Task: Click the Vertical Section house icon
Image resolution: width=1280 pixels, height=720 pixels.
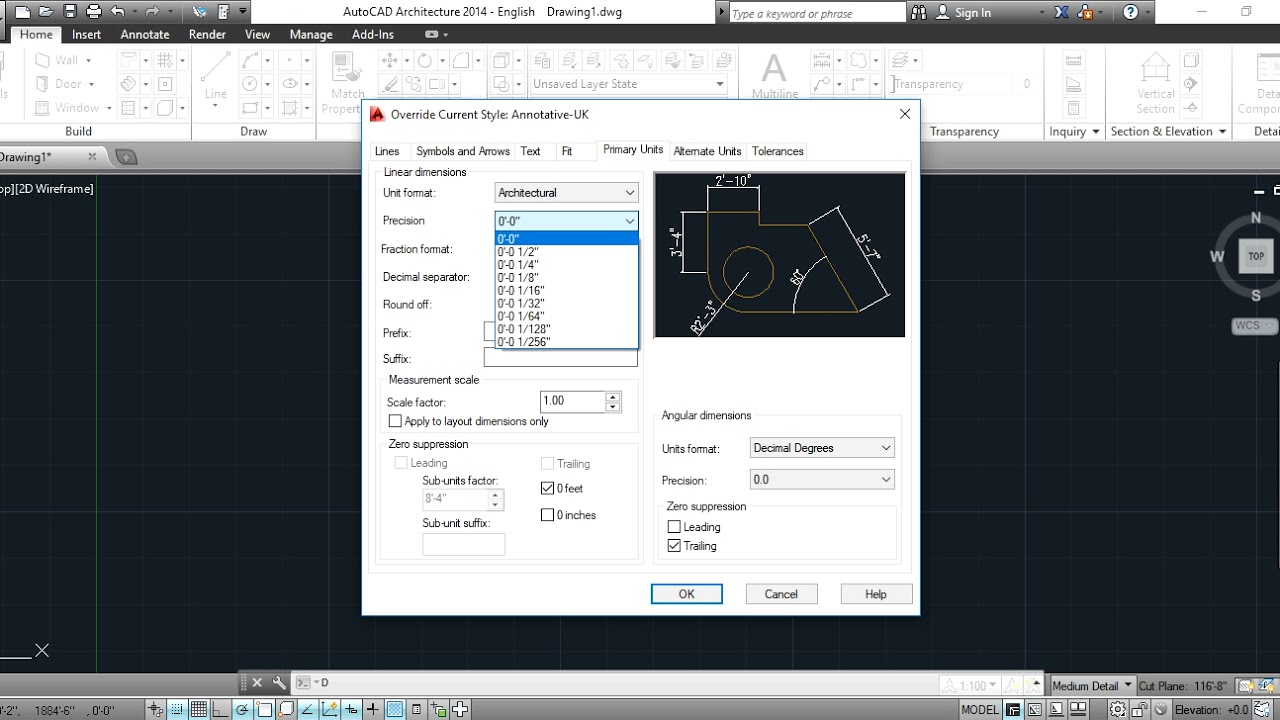Action: (x=1155, y=68)
